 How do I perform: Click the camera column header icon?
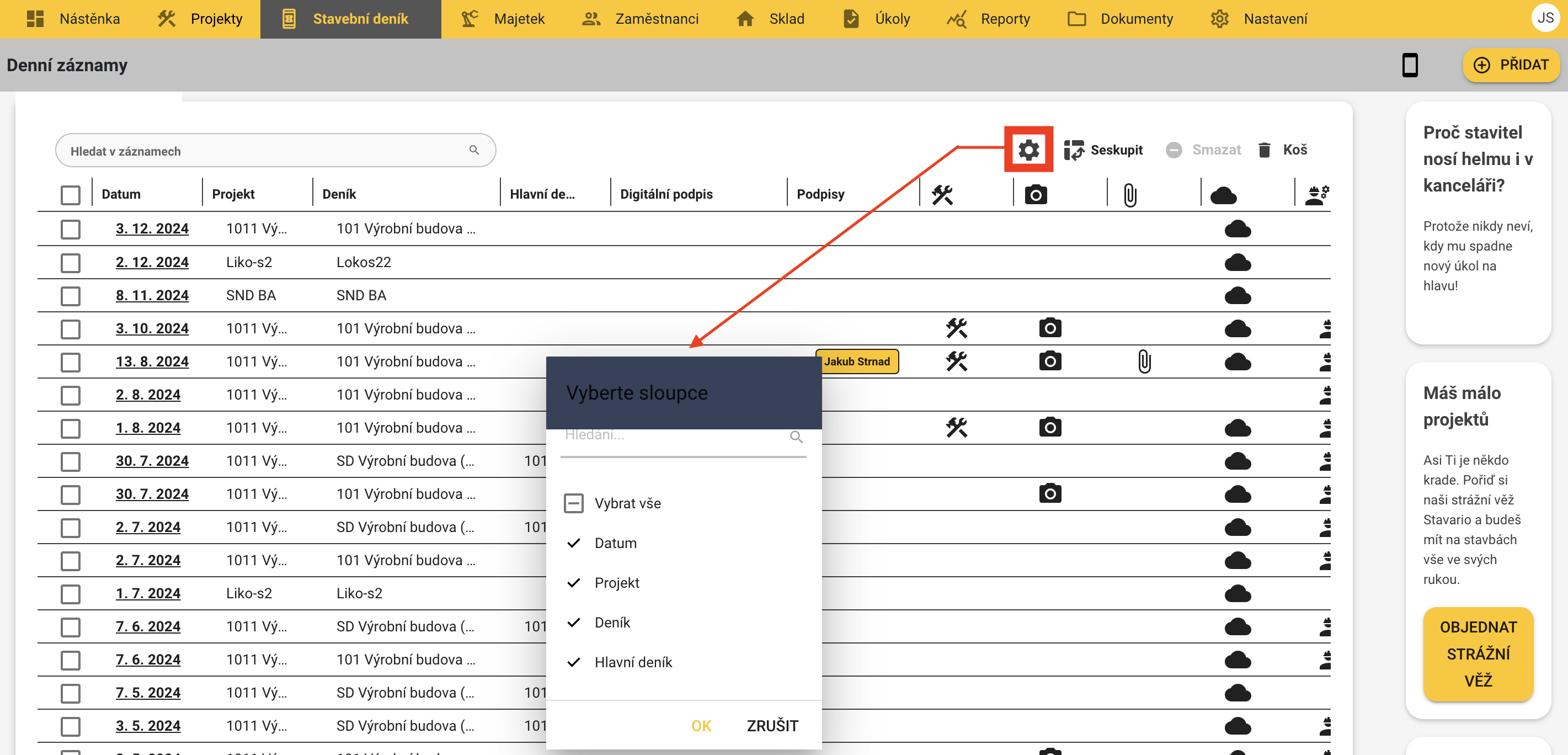pyautogui.click(x=1036, y=195)
